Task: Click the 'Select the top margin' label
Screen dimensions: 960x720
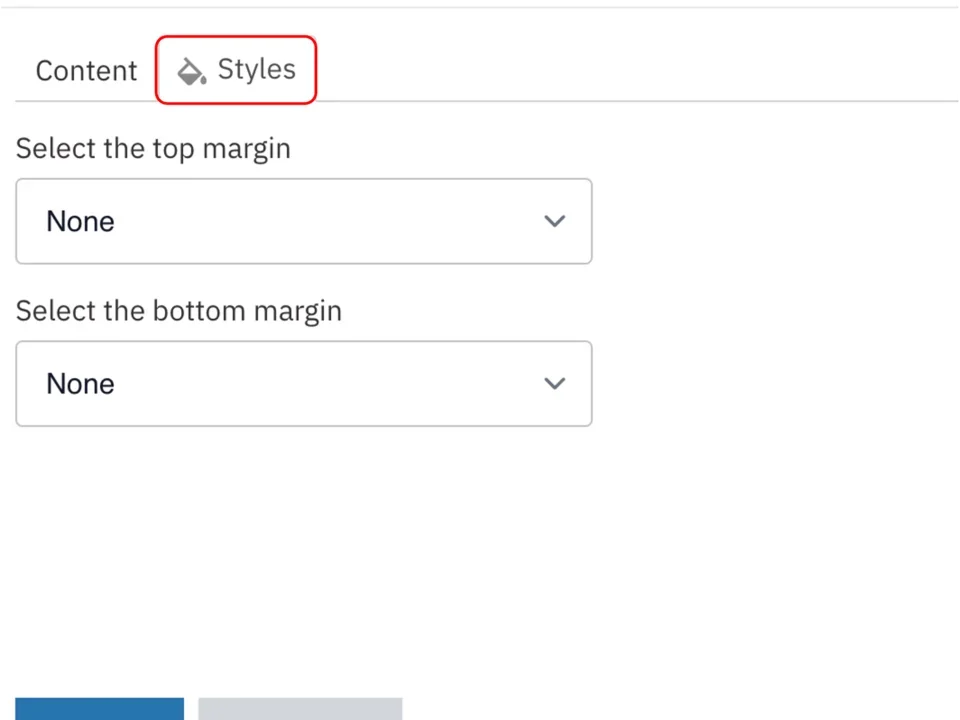Action: [x=153, y=148]
